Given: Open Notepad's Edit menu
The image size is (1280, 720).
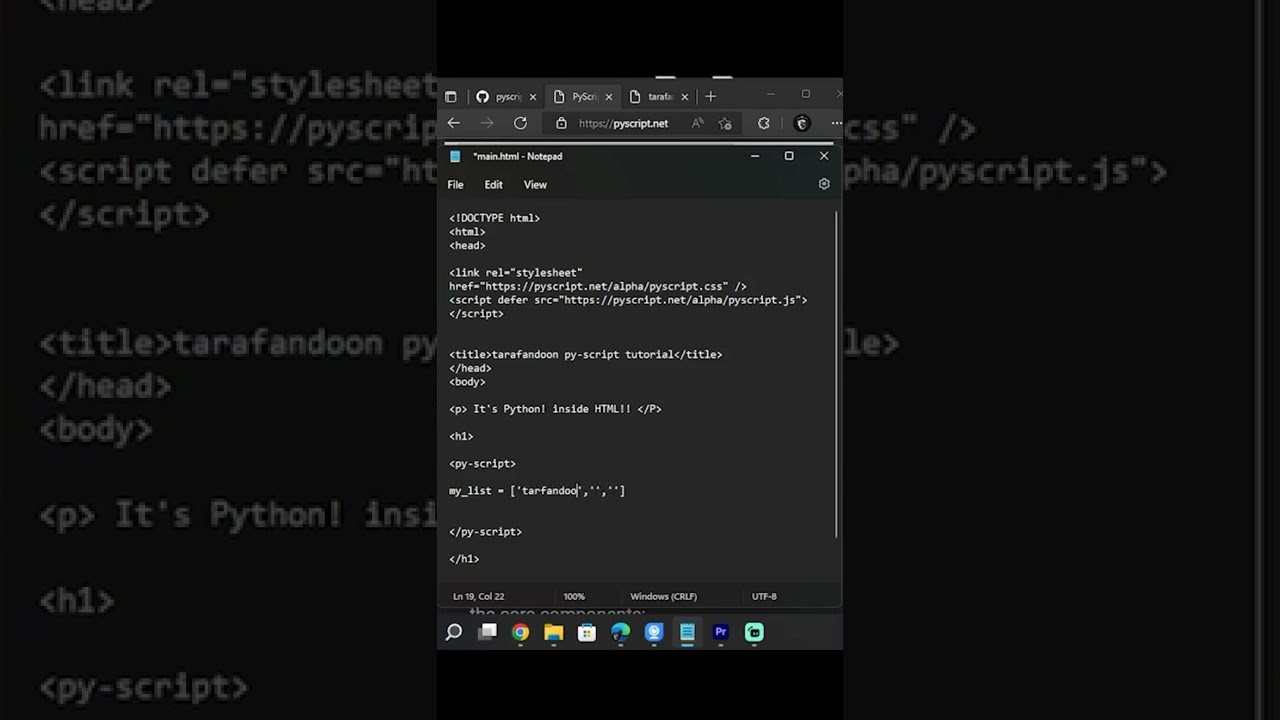Looking at the screenshot, I should (x=494, y=184).
